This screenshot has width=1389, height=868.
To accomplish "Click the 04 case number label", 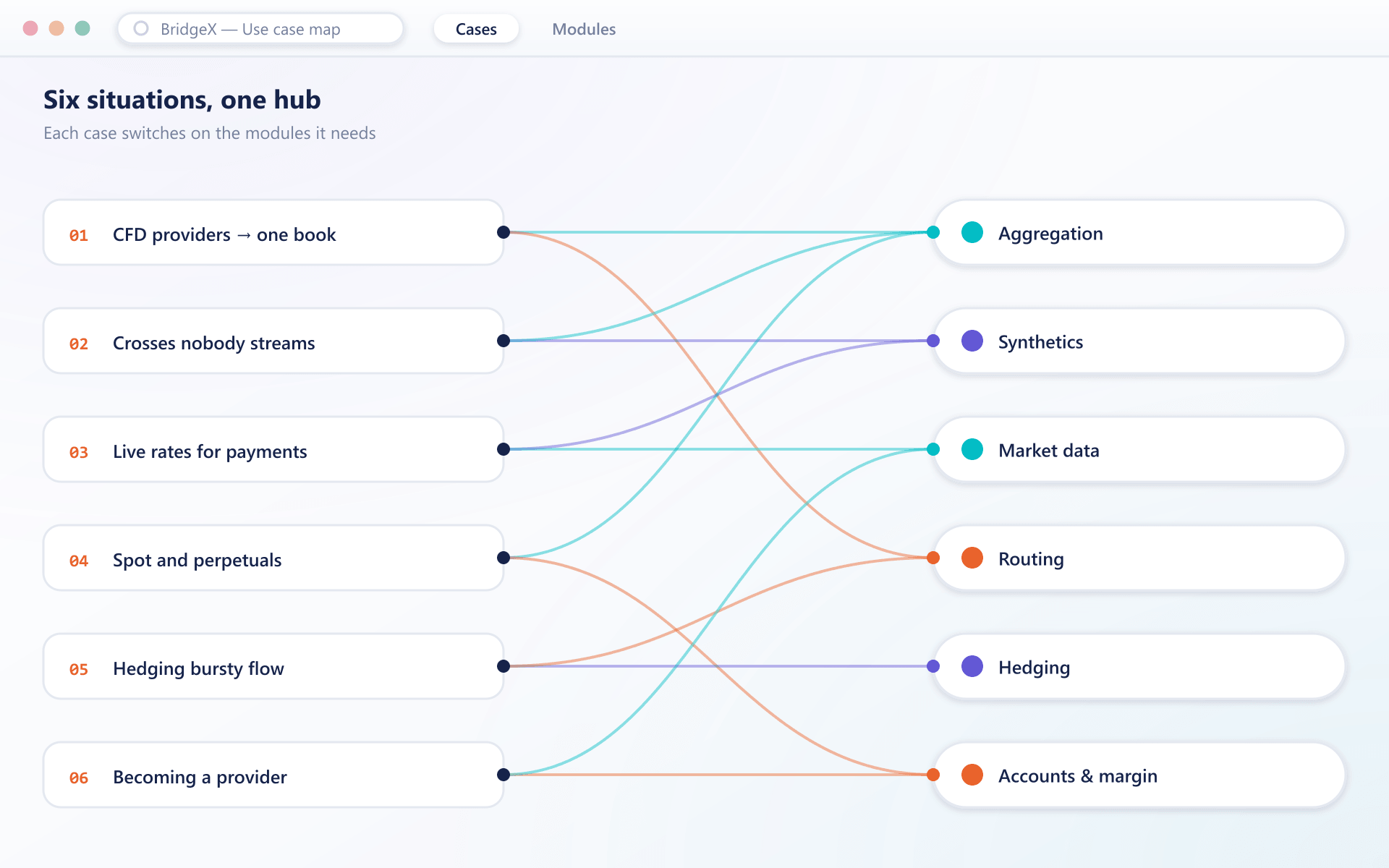I will [x=79, y=561].
